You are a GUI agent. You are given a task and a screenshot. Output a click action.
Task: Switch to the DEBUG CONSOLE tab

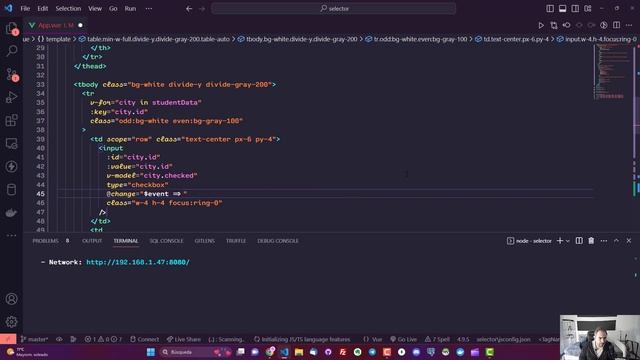tap(278, 241)
